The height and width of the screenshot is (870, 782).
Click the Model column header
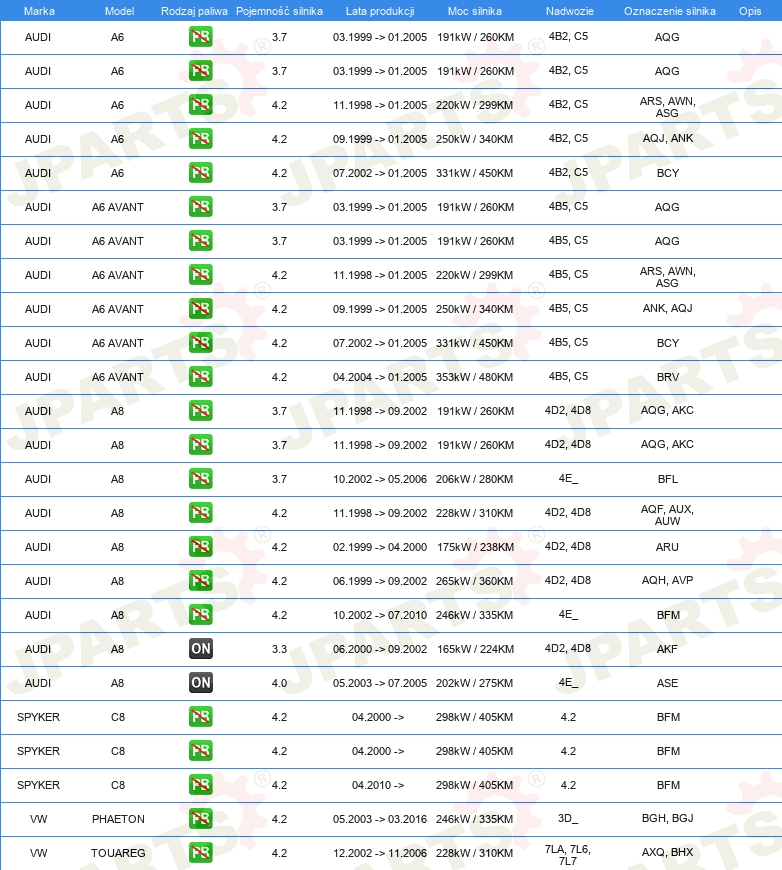(119, 11)
